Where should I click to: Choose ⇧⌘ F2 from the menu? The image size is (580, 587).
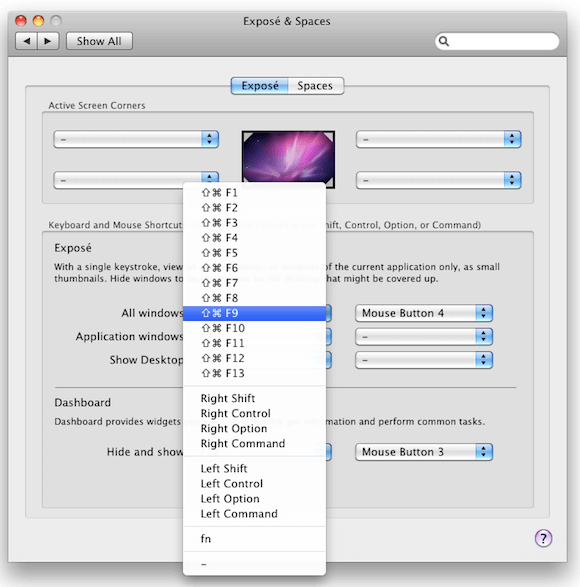coord(254,208)
